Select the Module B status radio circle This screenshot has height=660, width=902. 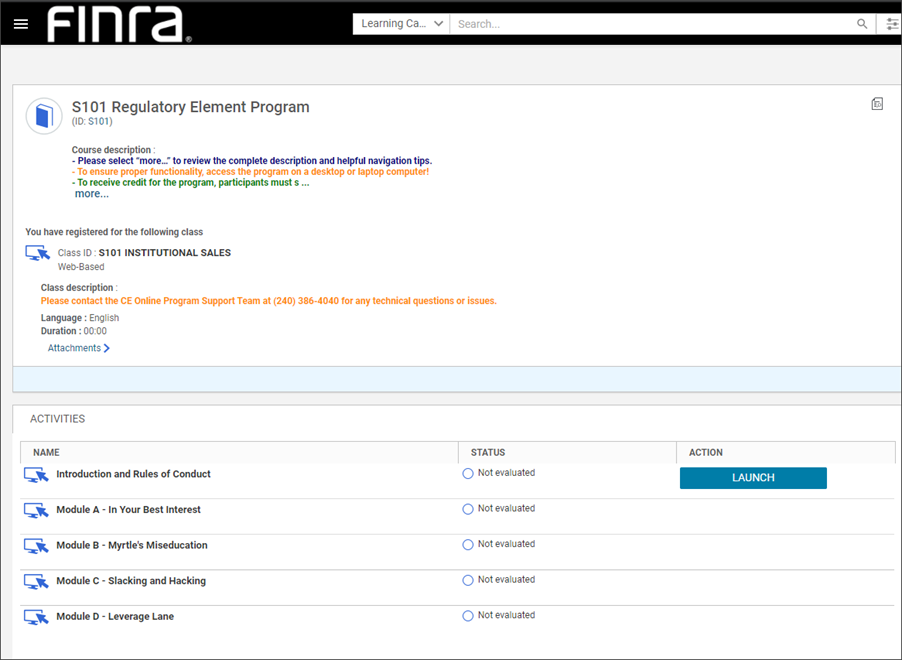point(468,545)
